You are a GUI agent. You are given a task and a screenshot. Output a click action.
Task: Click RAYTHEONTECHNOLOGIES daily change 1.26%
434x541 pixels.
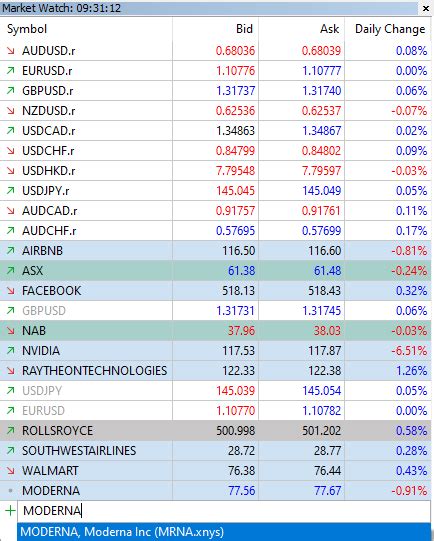(412, 371)
